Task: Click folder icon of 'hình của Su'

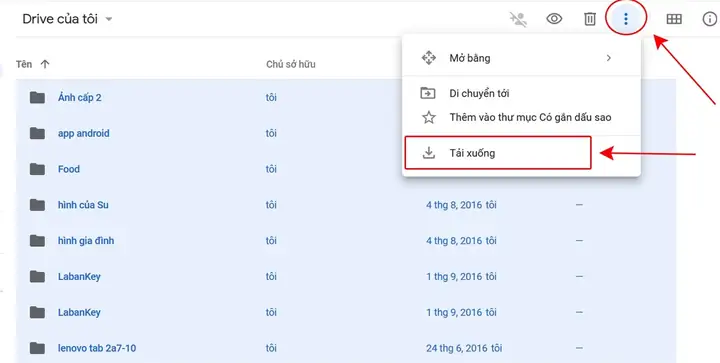Action: click(37, 205)
